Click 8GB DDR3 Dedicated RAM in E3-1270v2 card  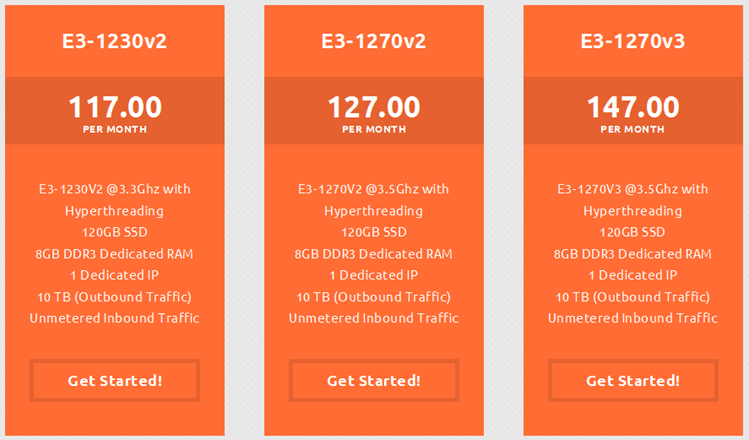374,254
